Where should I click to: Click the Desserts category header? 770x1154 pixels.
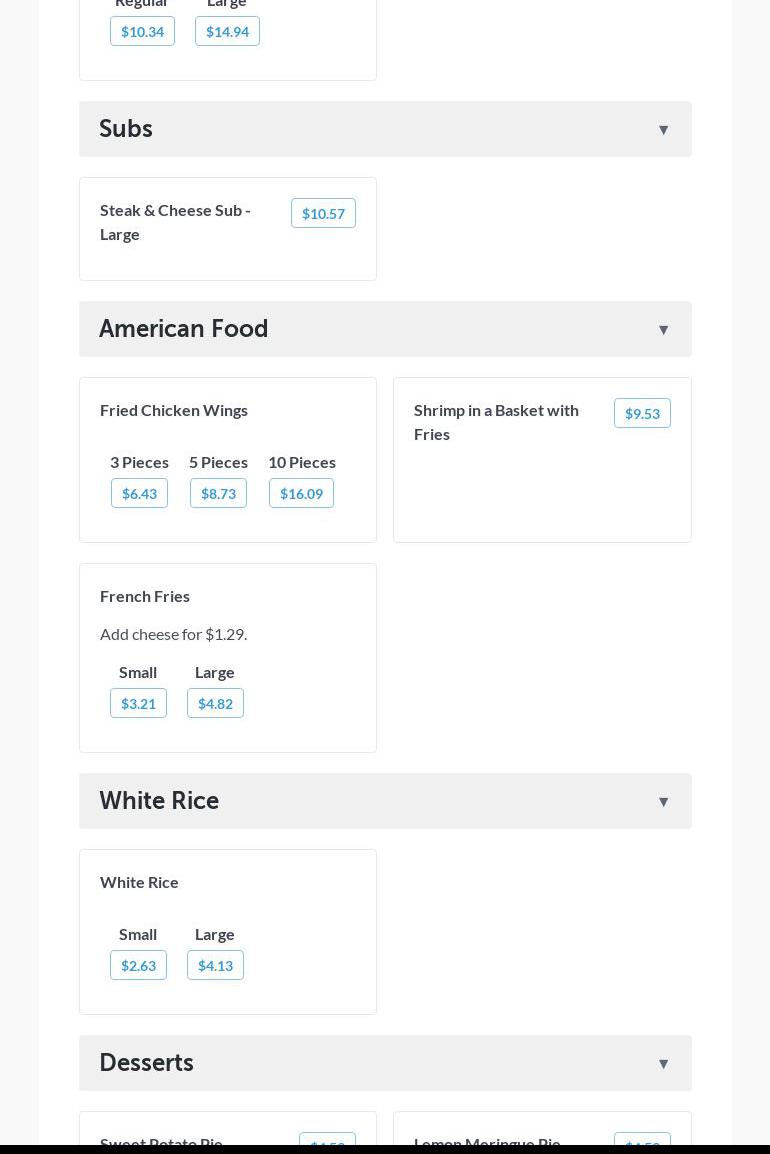[x=147, y=1063]
